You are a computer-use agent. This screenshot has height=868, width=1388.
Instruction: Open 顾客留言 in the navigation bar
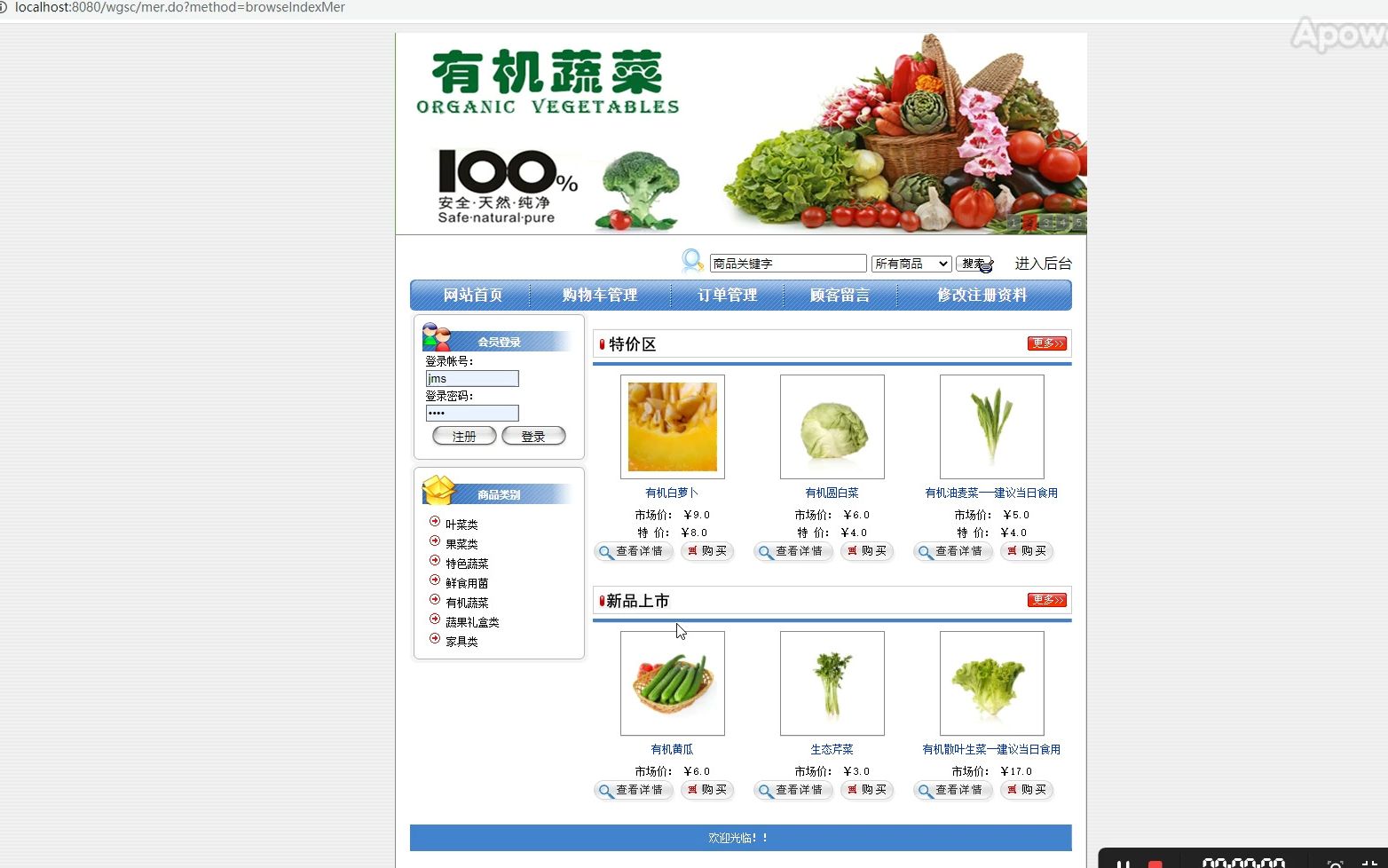click(x=840, y=296)
